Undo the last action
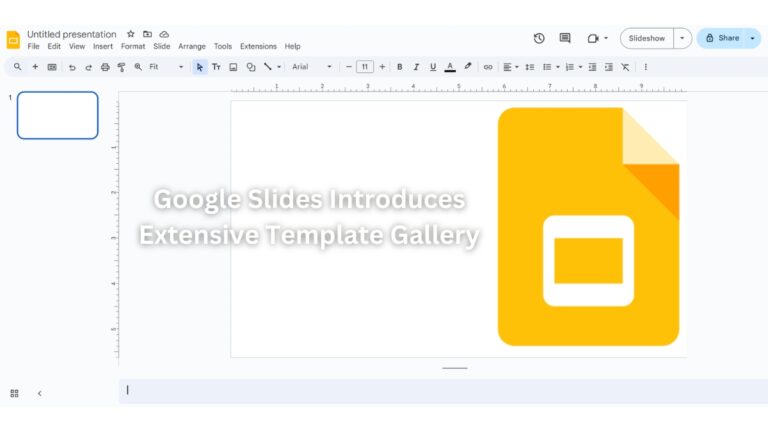 [x=72, y=67]
